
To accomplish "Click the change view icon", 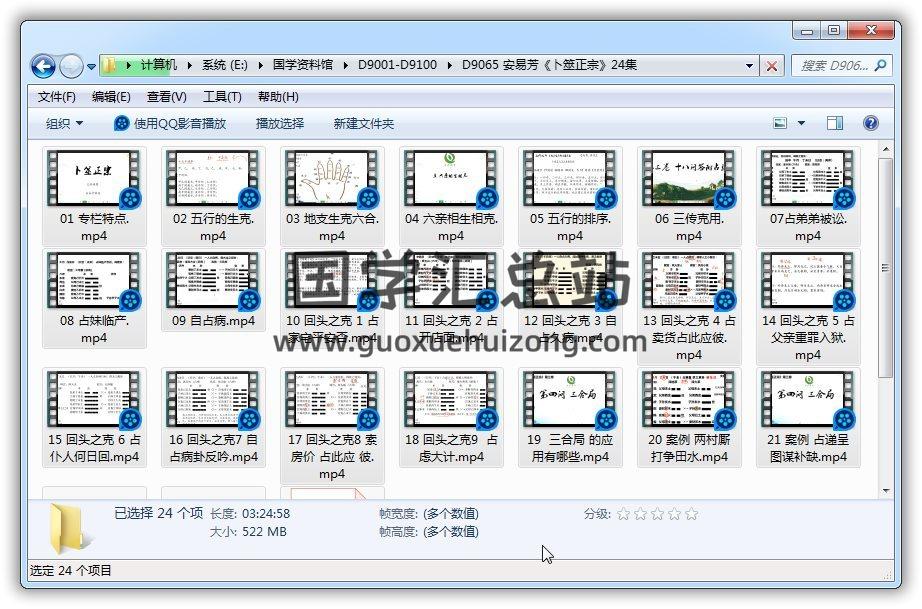I will click(781, 123).
